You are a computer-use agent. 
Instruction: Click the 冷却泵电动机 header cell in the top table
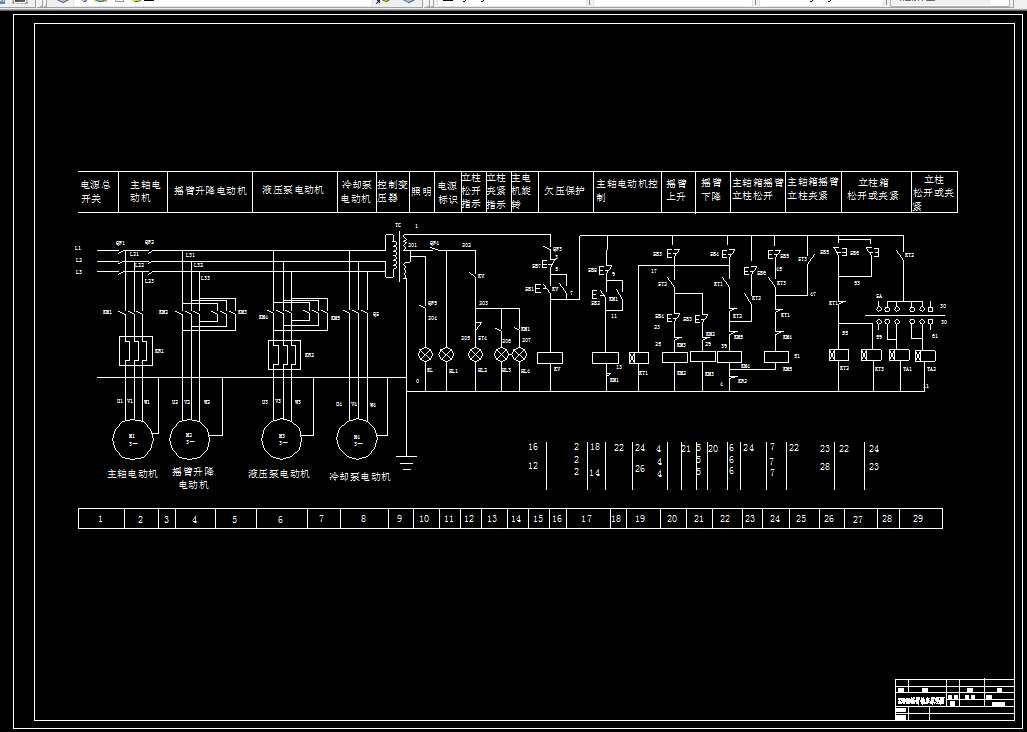pos(358,192)
